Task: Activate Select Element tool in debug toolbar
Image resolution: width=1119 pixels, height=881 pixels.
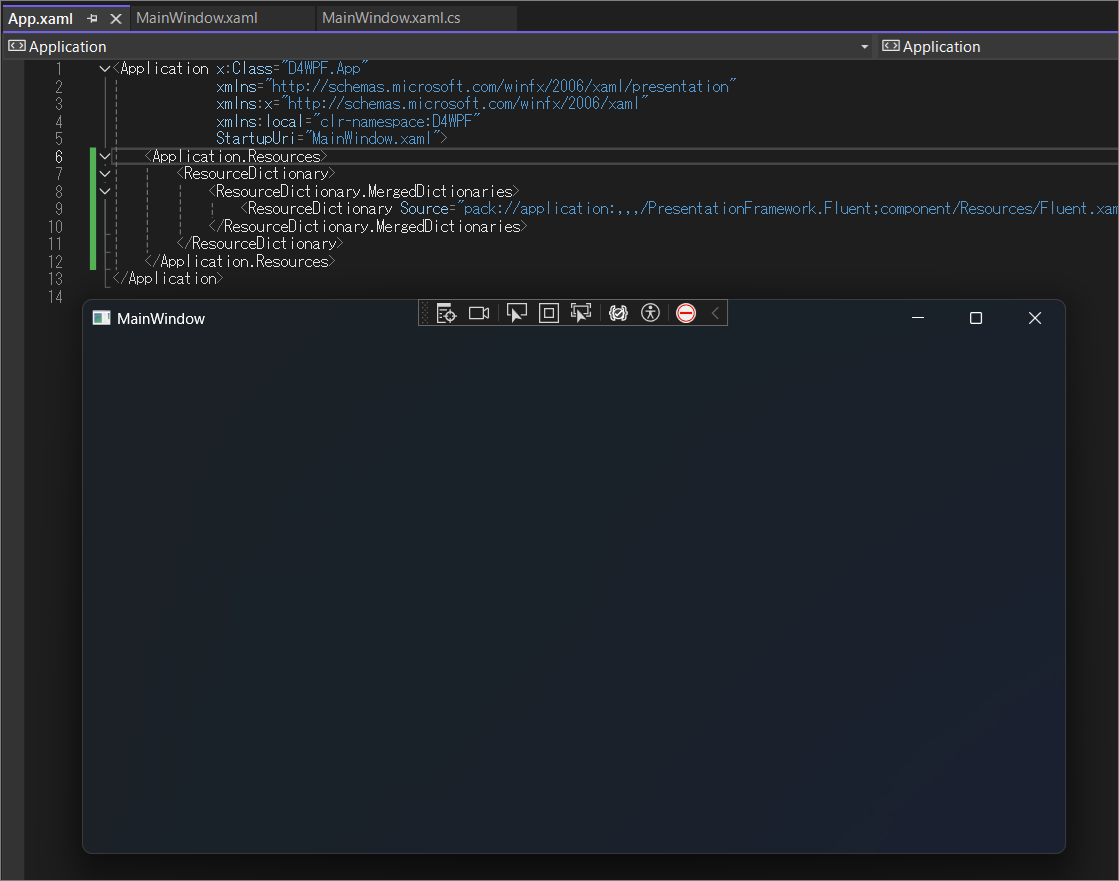Action: (516, 313)
